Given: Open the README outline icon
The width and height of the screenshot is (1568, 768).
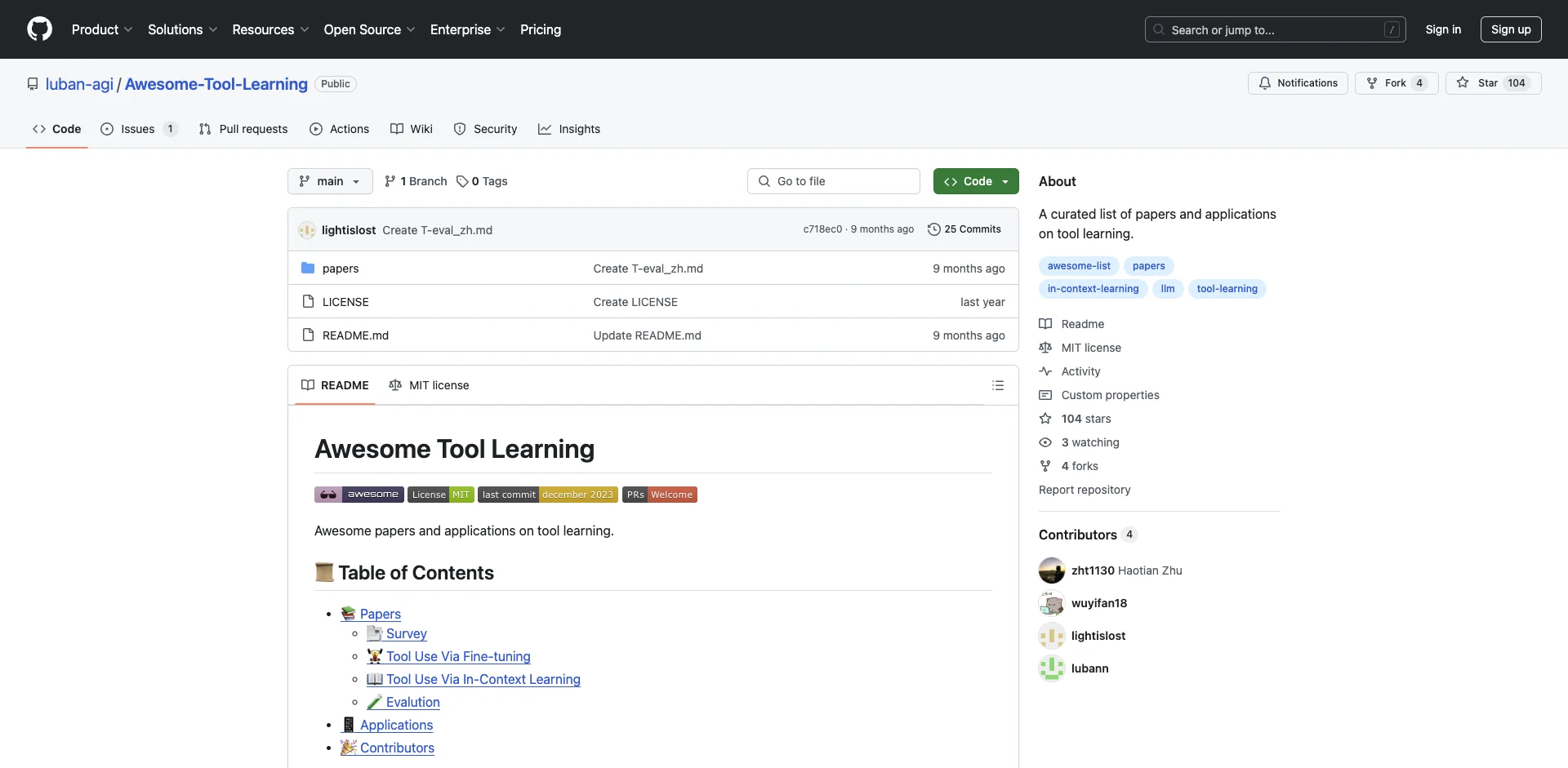Looking at the screenshot, I should [x=998, y=385].
